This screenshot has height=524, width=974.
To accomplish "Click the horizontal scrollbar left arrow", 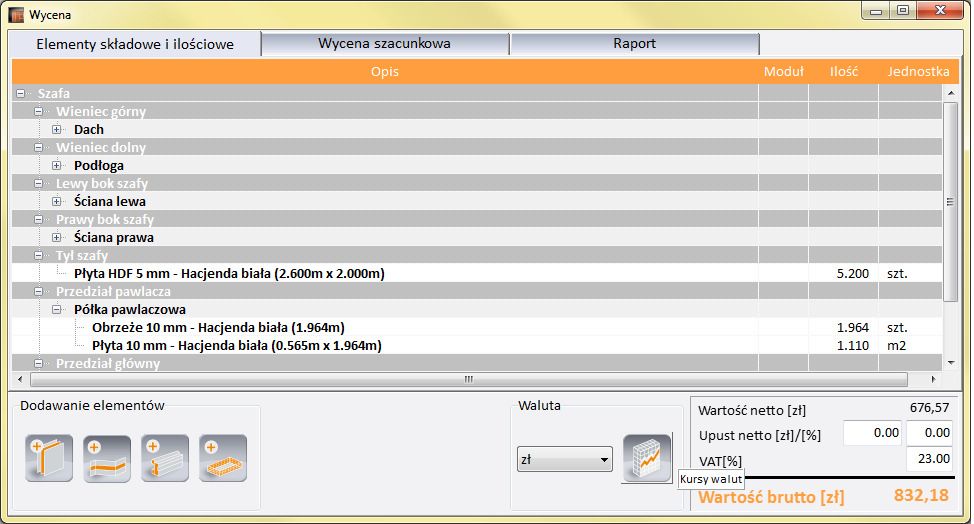I will tap(20, 379).
